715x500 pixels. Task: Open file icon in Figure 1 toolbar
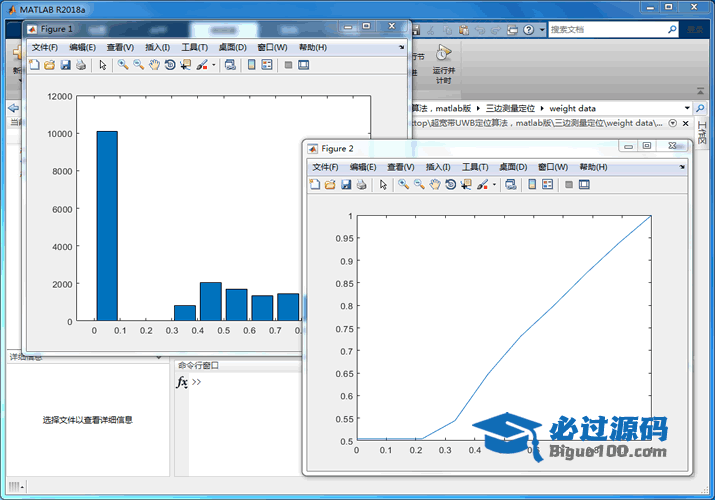pyautogui.click(x=50, y=65)
